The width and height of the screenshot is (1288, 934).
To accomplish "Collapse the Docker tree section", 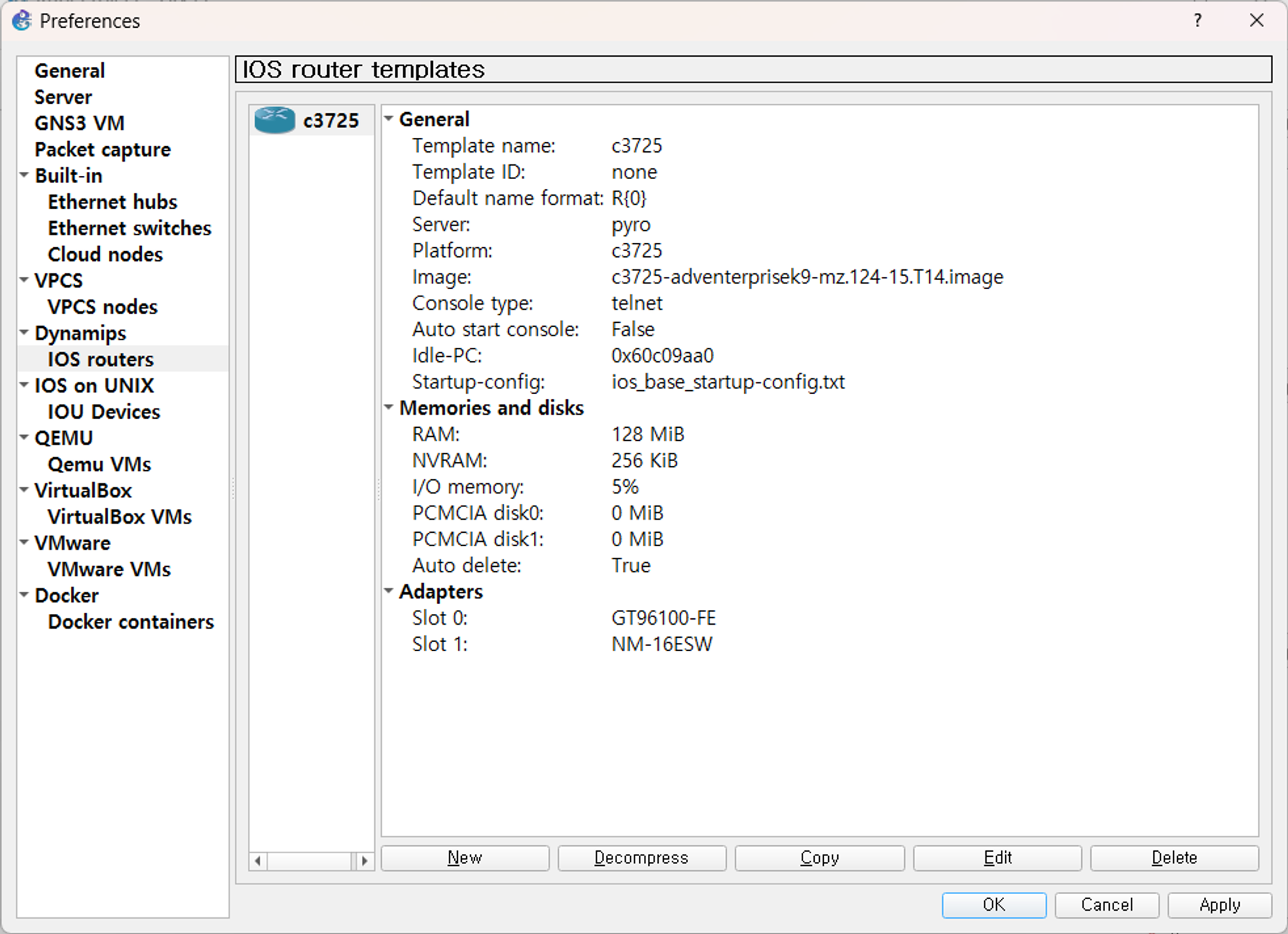I will (x=24, y=595).
